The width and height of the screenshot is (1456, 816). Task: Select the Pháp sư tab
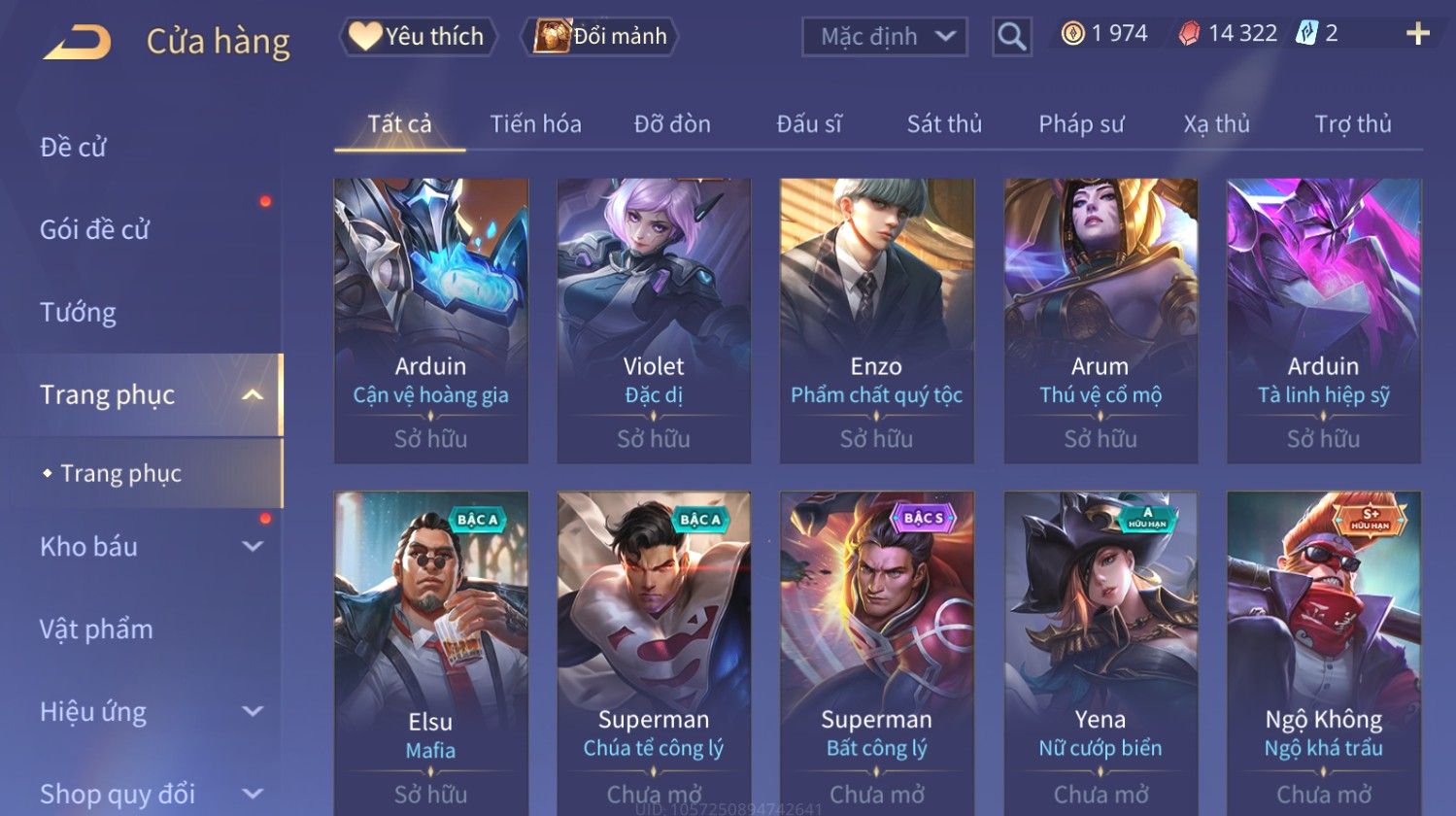[x=1081, y=124]
